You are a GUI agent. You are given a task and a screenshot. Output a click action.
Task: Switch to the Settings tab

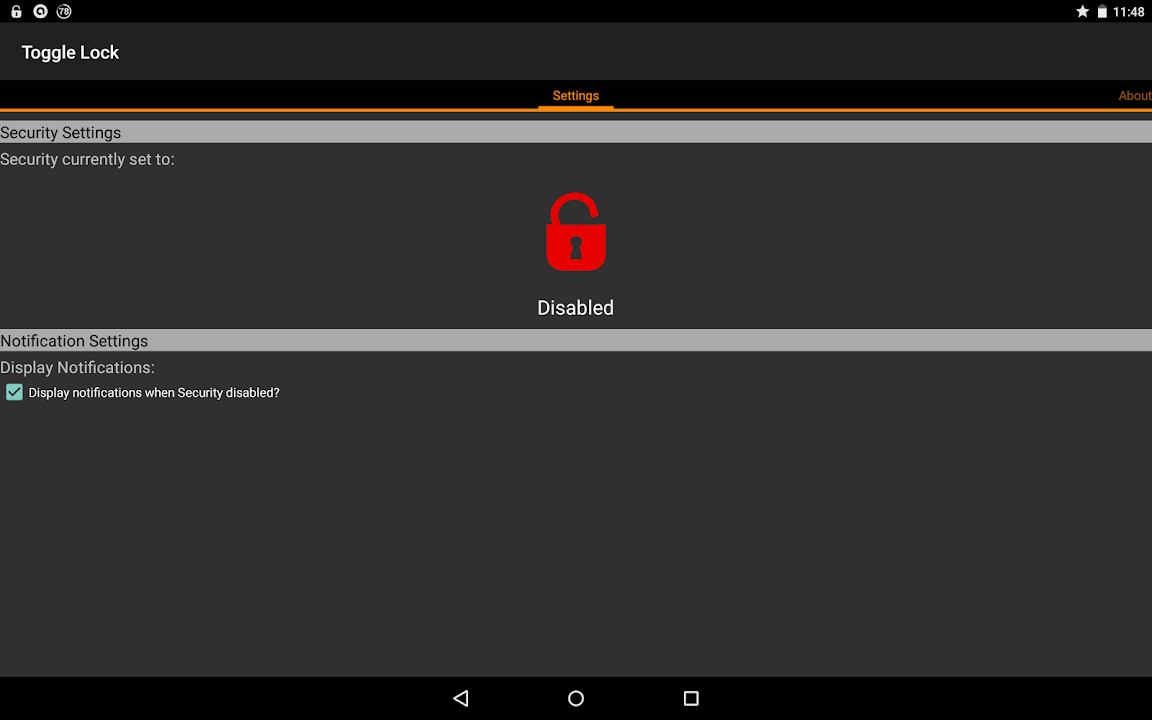(x=576, y=96)
